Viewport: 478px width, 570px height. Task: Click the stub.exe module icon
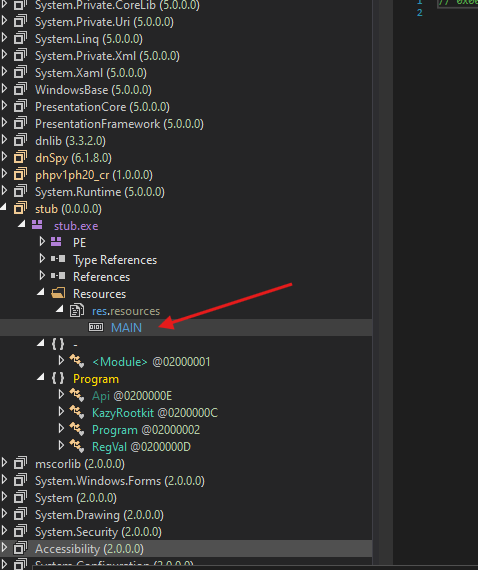pos(37,225)
